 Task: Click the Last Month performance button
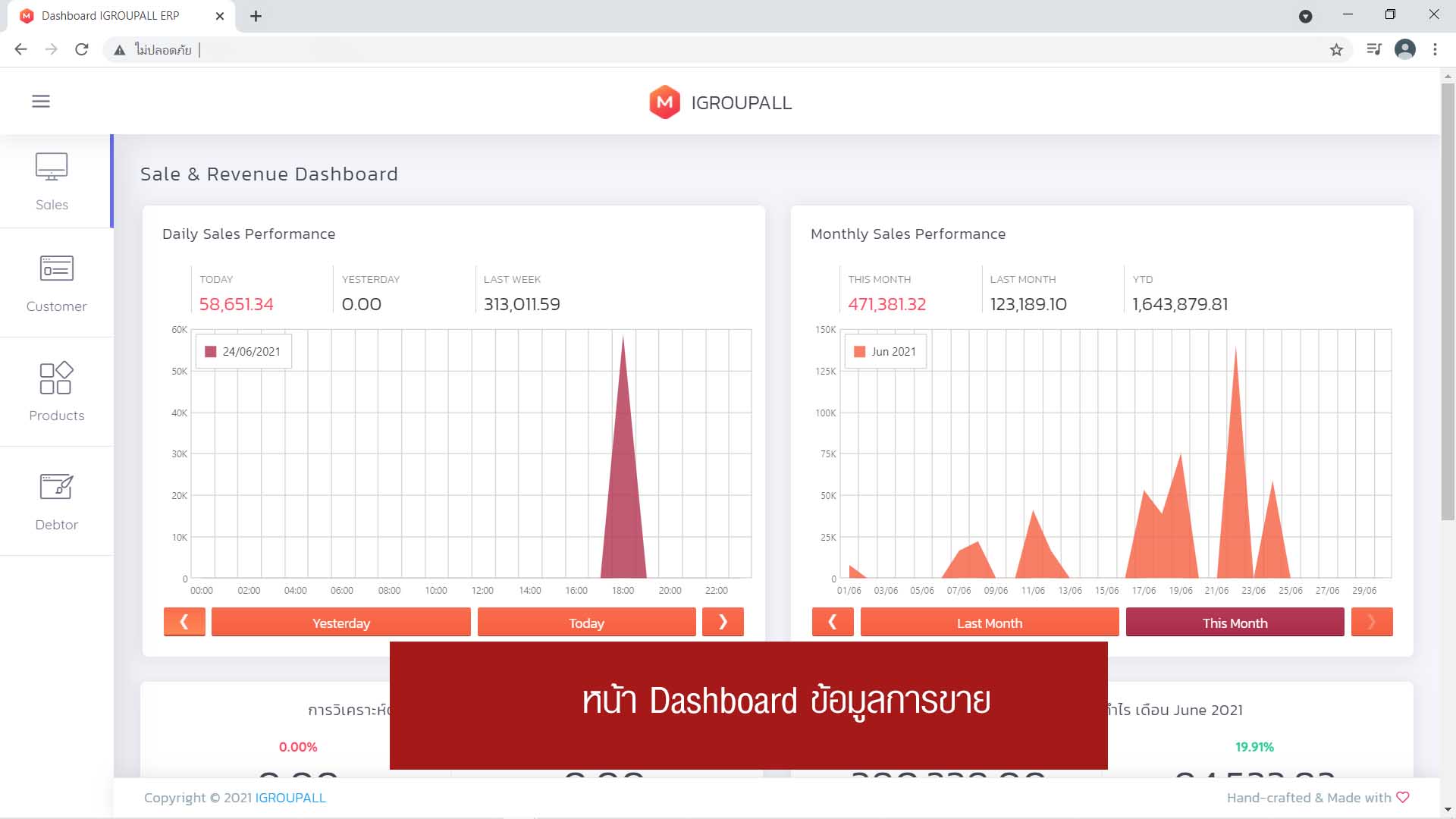988,622
